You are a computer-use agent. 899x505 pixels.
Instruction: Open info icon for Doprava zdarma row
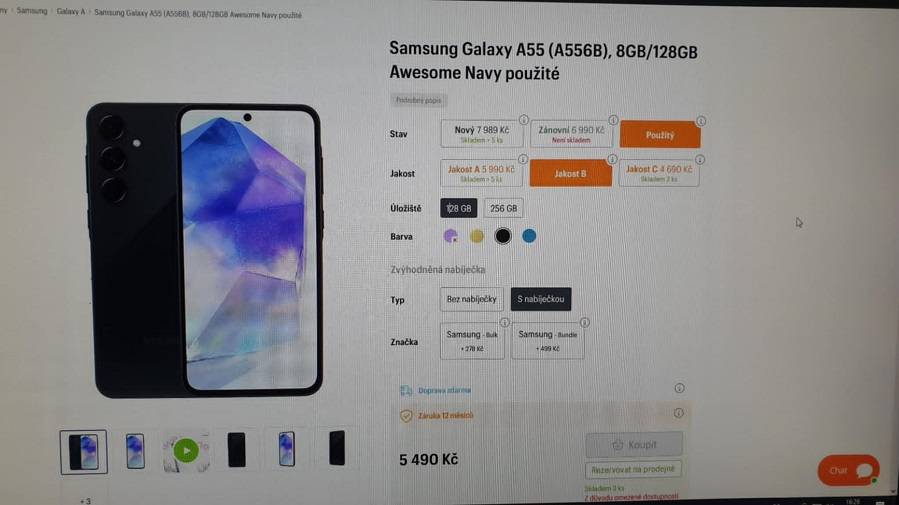[x=679, y=388]
